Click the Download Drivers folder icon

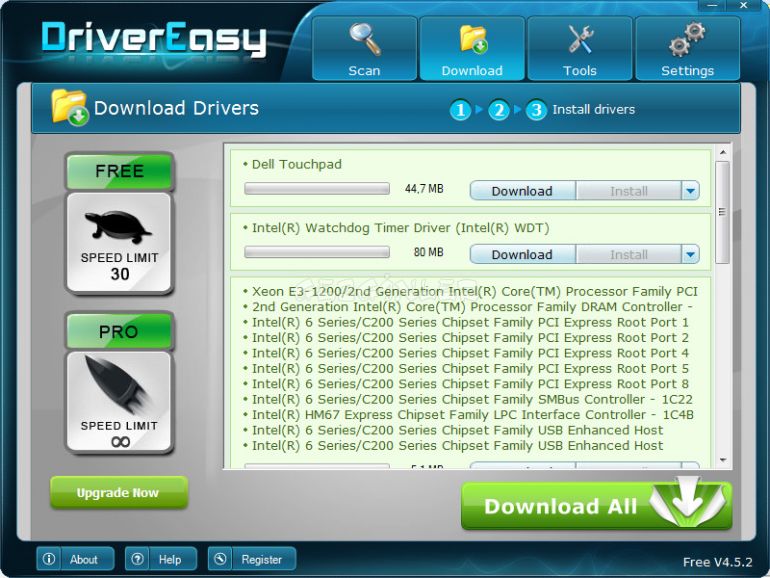coord(70,107)
